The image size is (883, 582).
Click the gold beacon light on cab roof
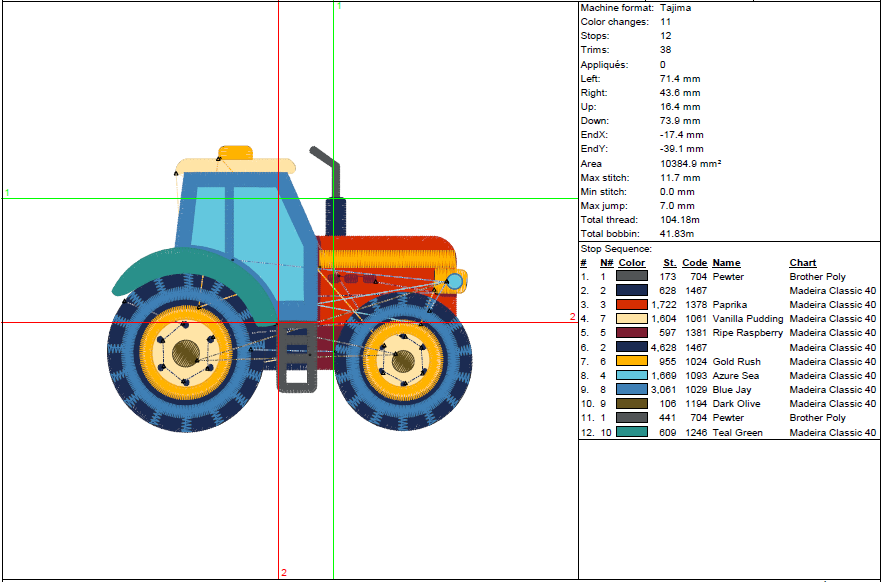[235, 152]
